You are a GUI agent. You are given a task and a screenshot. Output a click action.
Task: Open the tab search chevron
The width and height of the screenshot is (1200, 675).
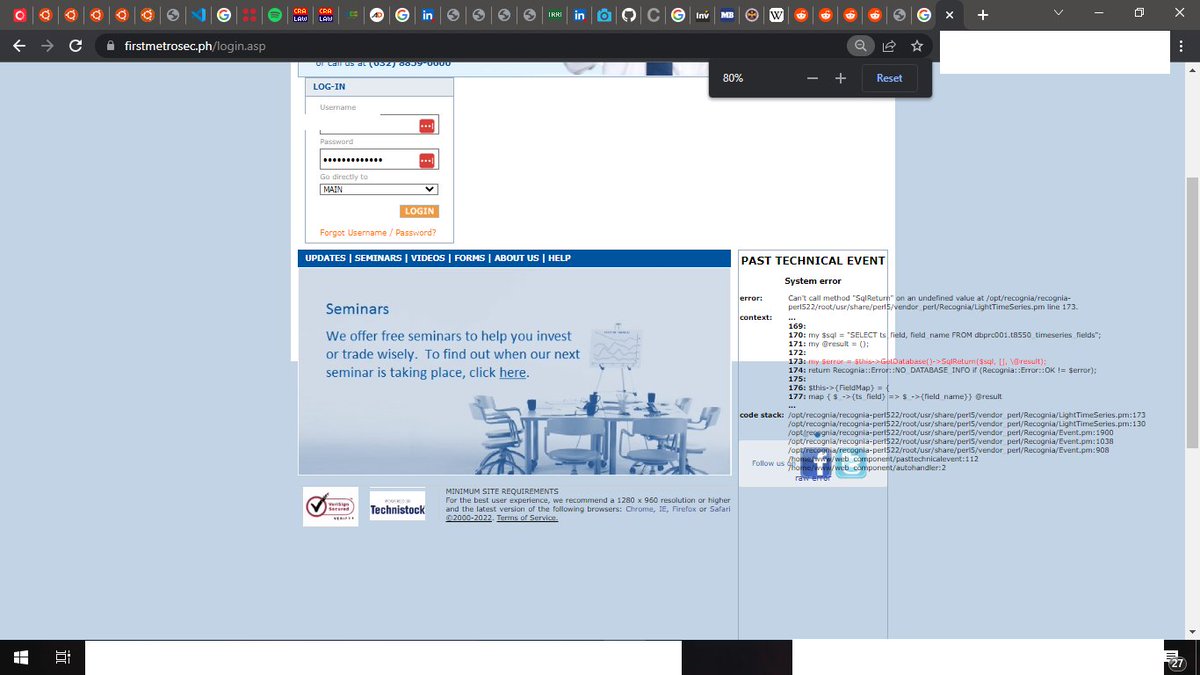[x=1058, y=13]
